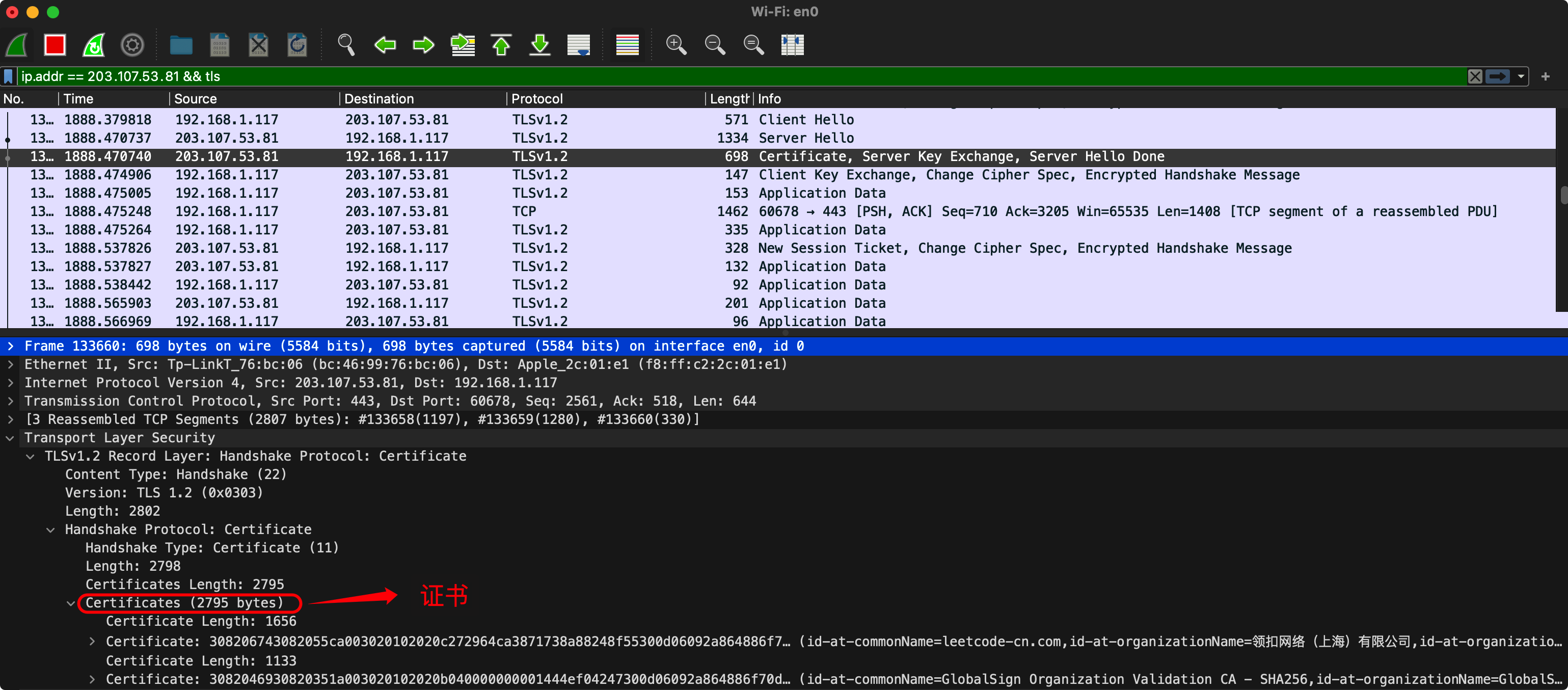Image resolution: width=1568 pixels, height=690 pixels.
Task: Sort by the No. column header
Action: tap(29, 99)
